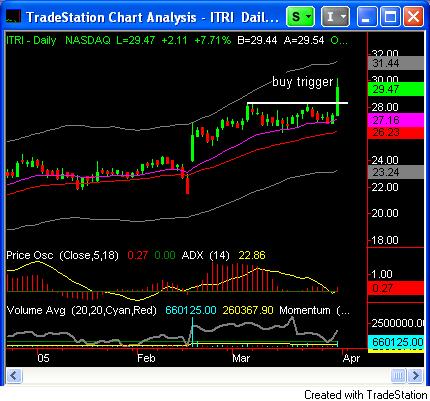The width and height of the screenshot is (430, 401).
Task: Click the ADX value 22.86
Action: (252, 255)
